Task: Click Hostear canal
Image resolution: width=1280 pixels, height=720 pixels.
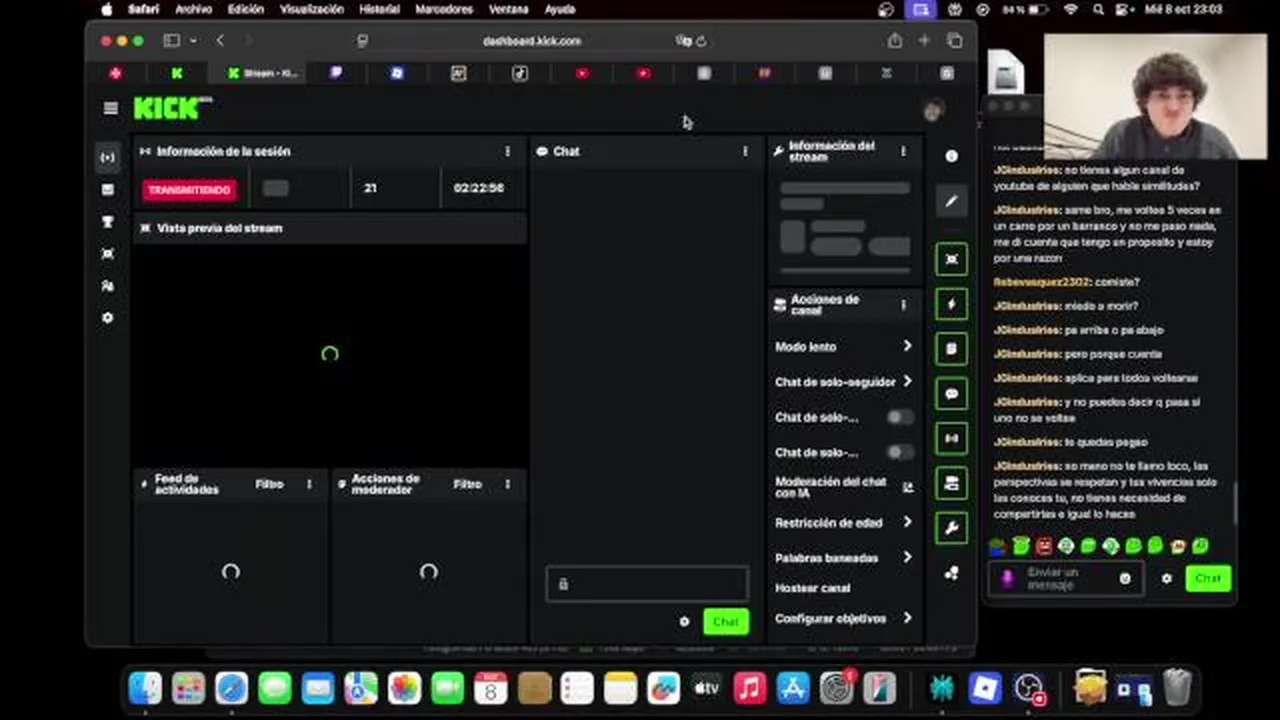Action: [812, 588]
